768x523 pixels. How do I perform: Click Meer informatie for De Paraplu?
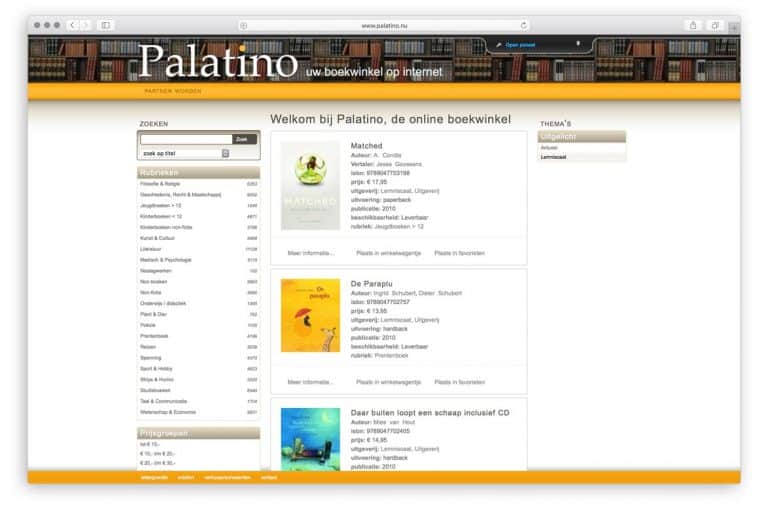311,382
